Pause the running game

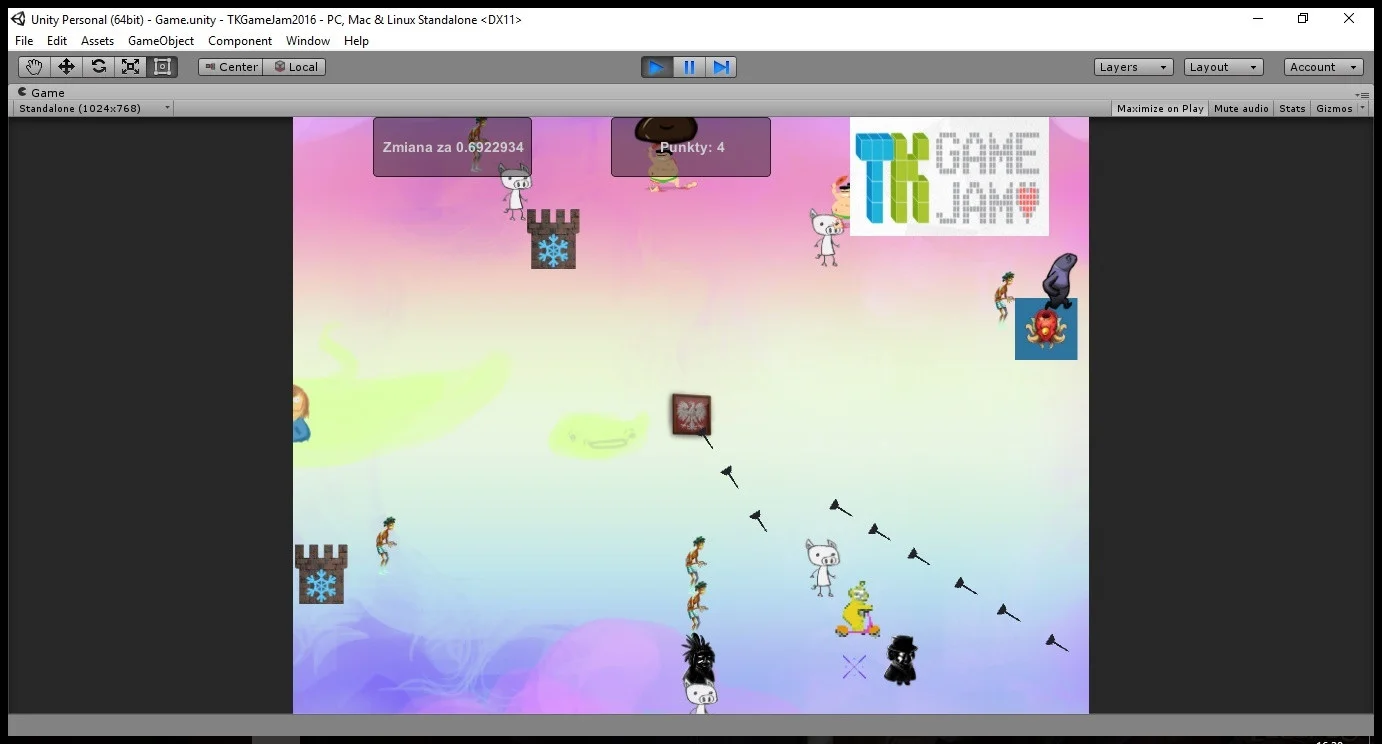tap(689, 67)
